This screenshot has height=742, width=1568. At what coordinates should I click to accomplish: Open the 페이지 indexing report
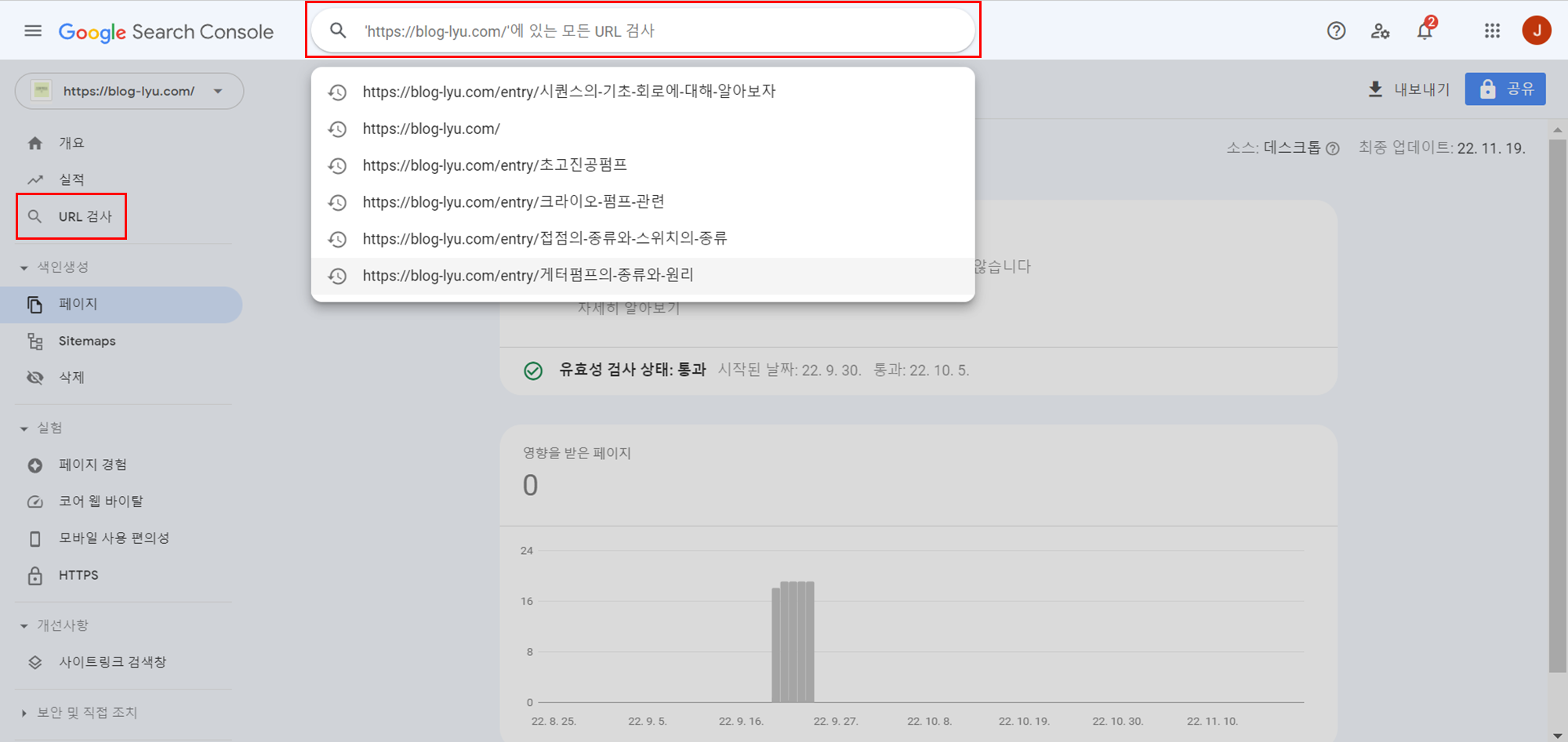(x=121, y=304)
